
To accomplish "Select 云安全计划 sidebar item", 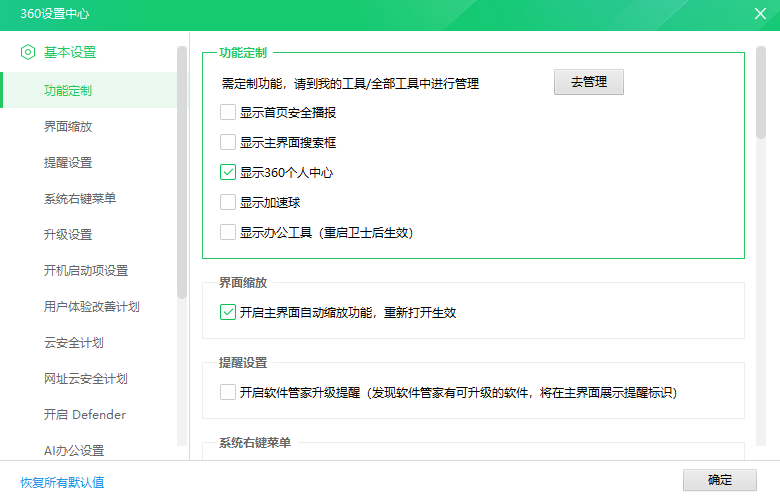I will click(74, 343).
